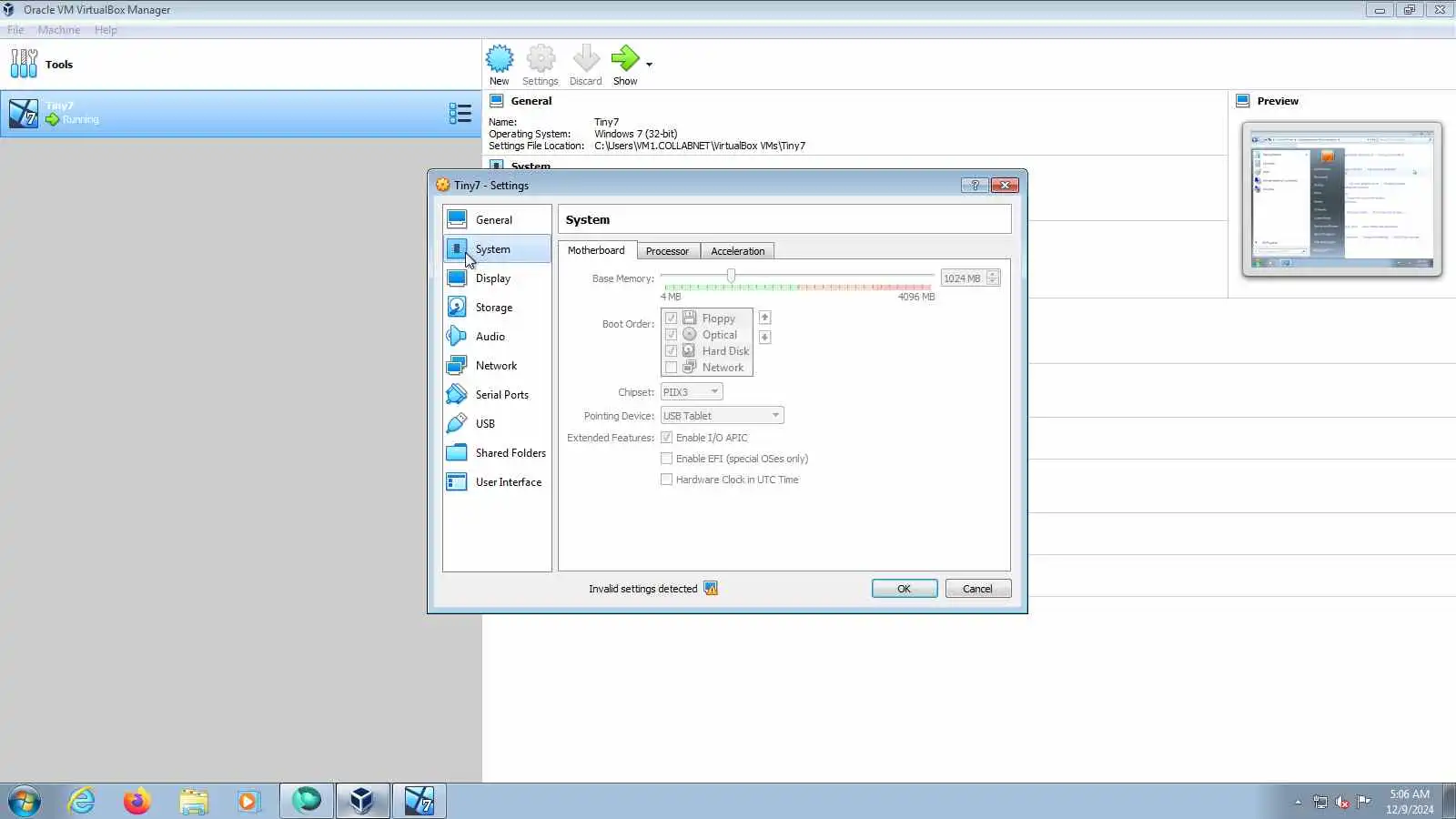
Task: Launch Firefox from the taskbar
Action: [x=137, y=801]
